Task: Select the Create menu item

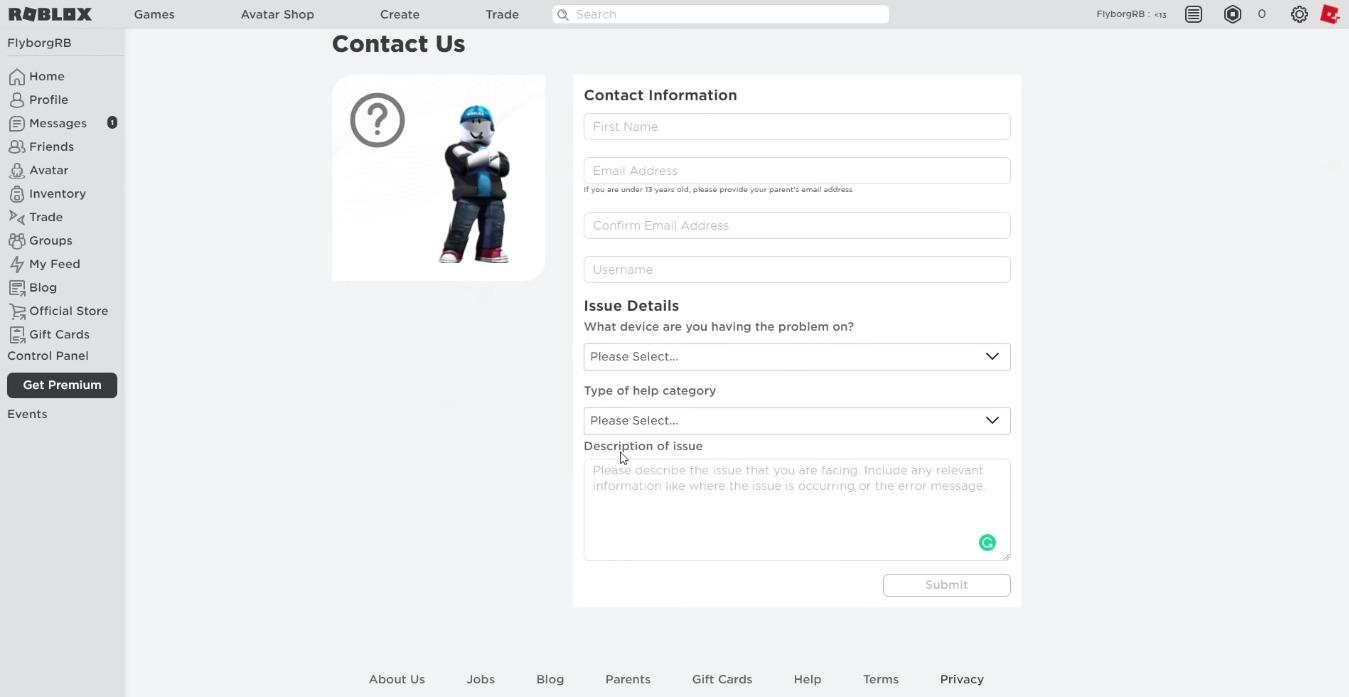Action: pos(399,14)
